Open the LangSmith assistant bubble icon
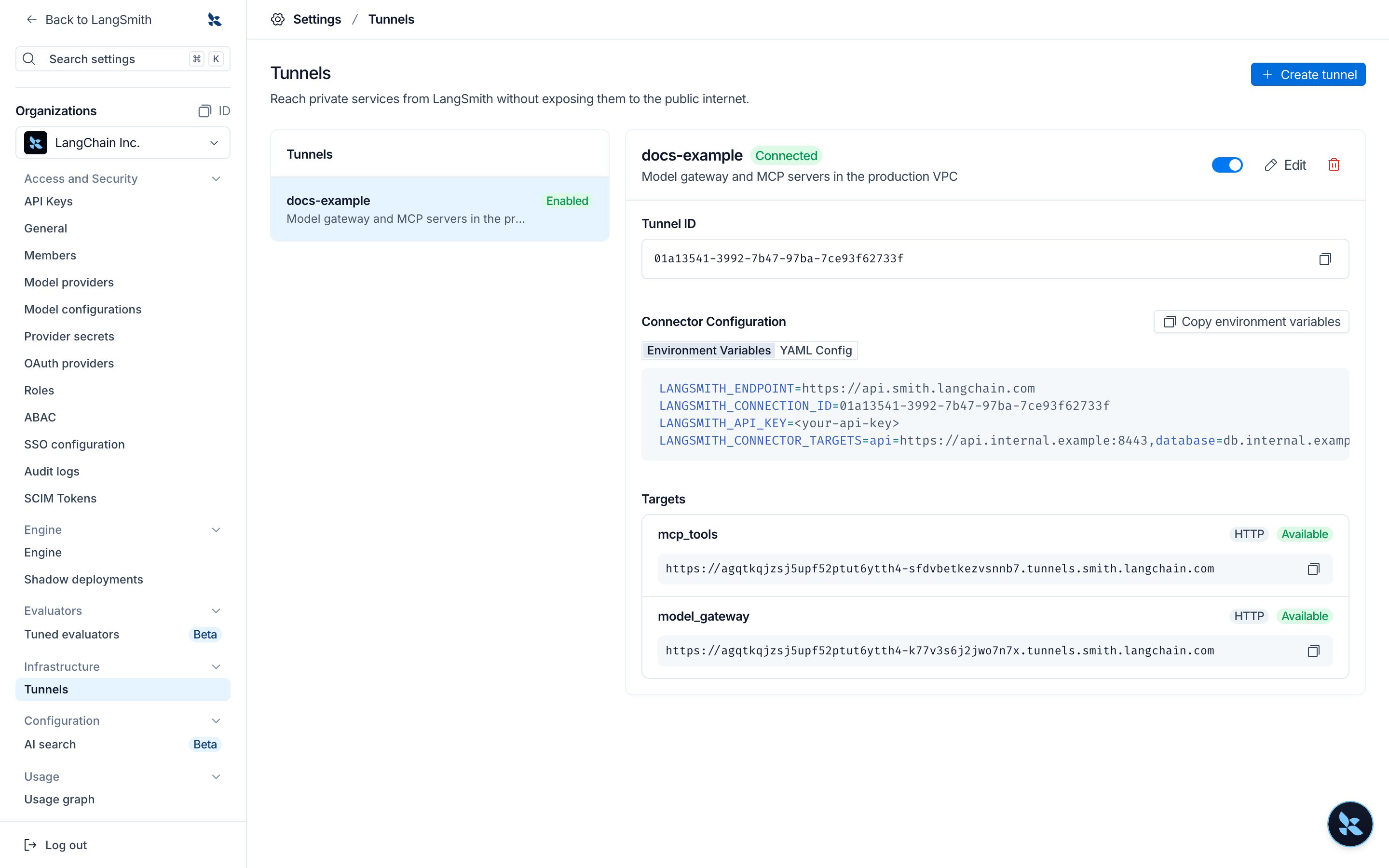The width and height of the screenshot is (1389, 868). pyautogui.click(x=1350, y=824)
